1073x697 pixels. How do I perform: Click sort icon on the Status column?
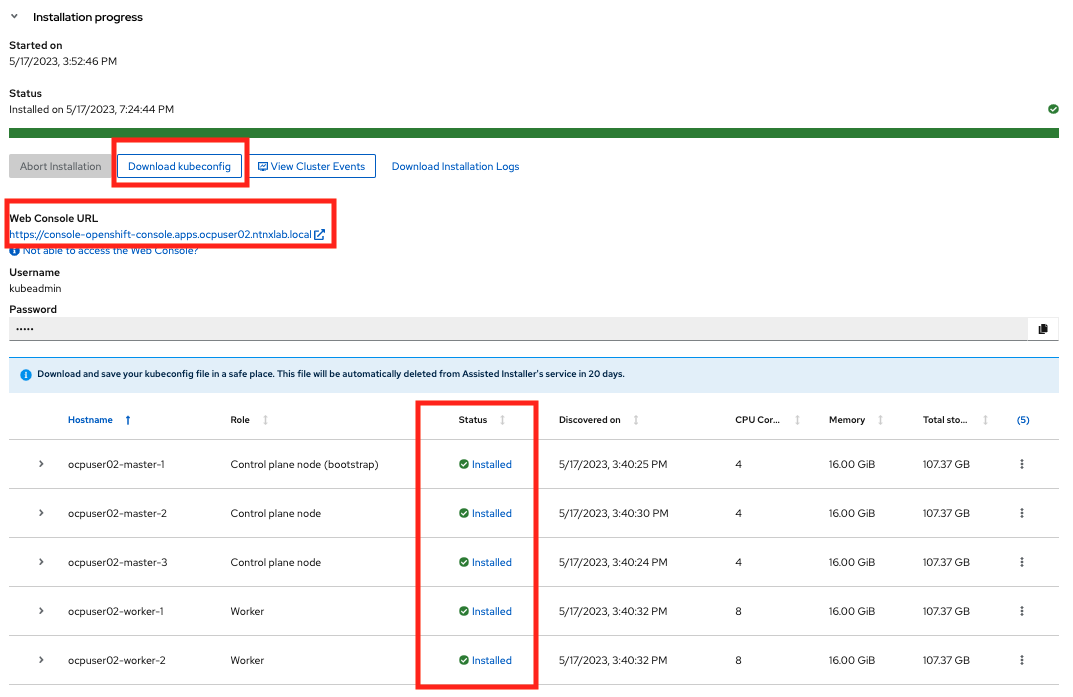click(502, 420)
